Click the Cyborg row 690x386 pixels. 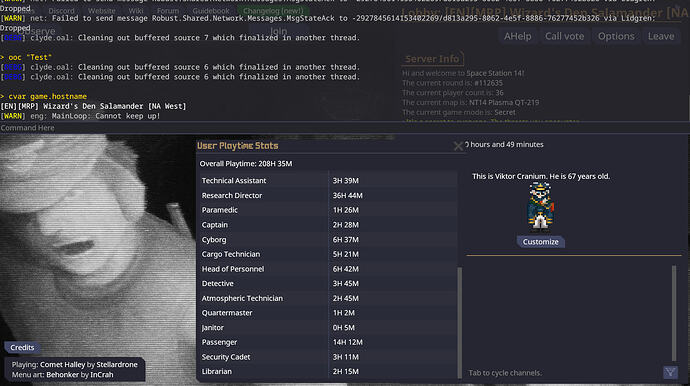click(328, 239)
